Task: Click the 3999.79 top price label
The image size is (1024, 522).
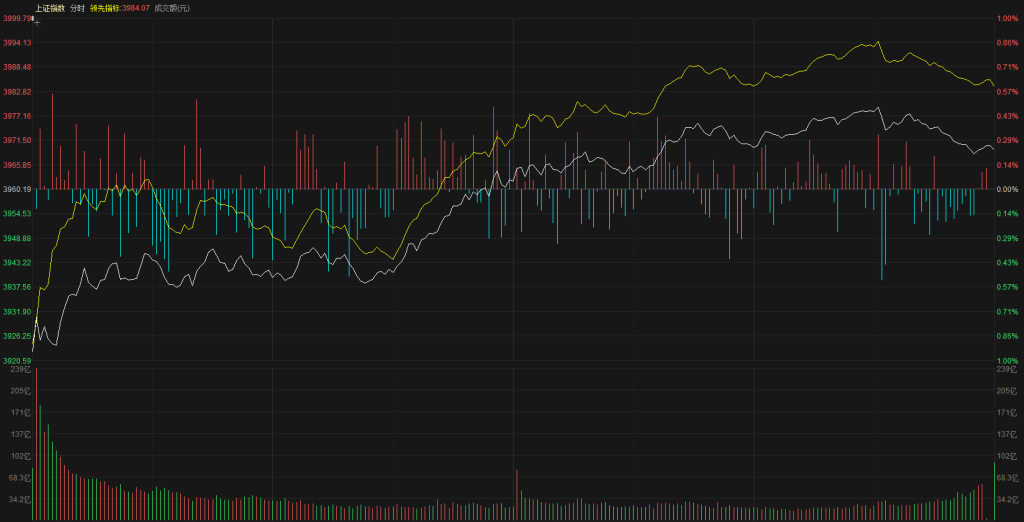Action: tap(17, 18)
